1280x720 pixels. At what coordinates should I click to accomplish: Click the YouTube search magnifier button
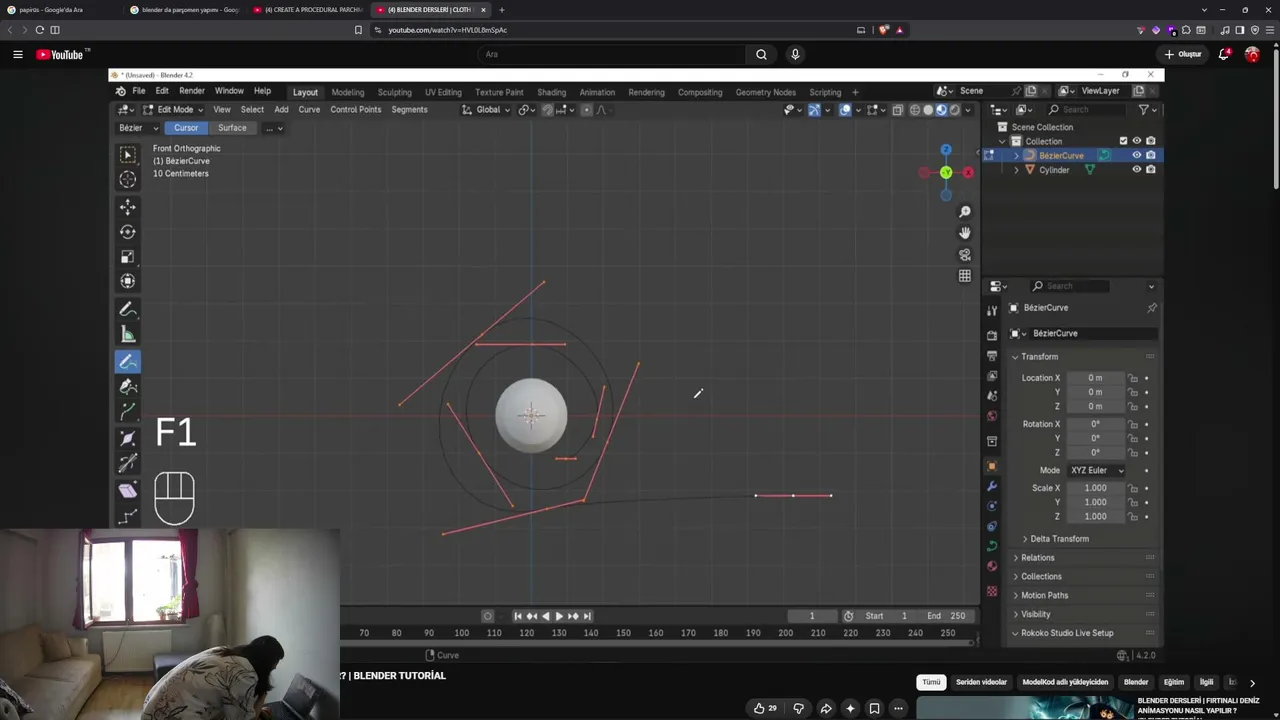(761, 54)
